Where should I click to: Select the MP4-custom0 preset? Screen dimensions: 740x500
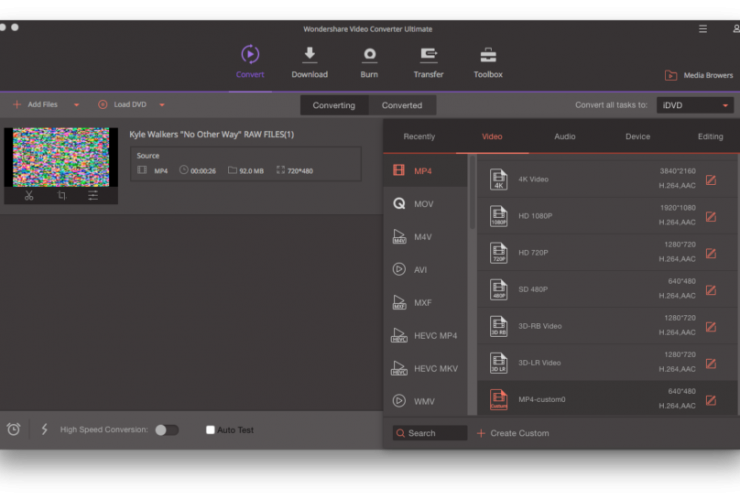point(606,399)
